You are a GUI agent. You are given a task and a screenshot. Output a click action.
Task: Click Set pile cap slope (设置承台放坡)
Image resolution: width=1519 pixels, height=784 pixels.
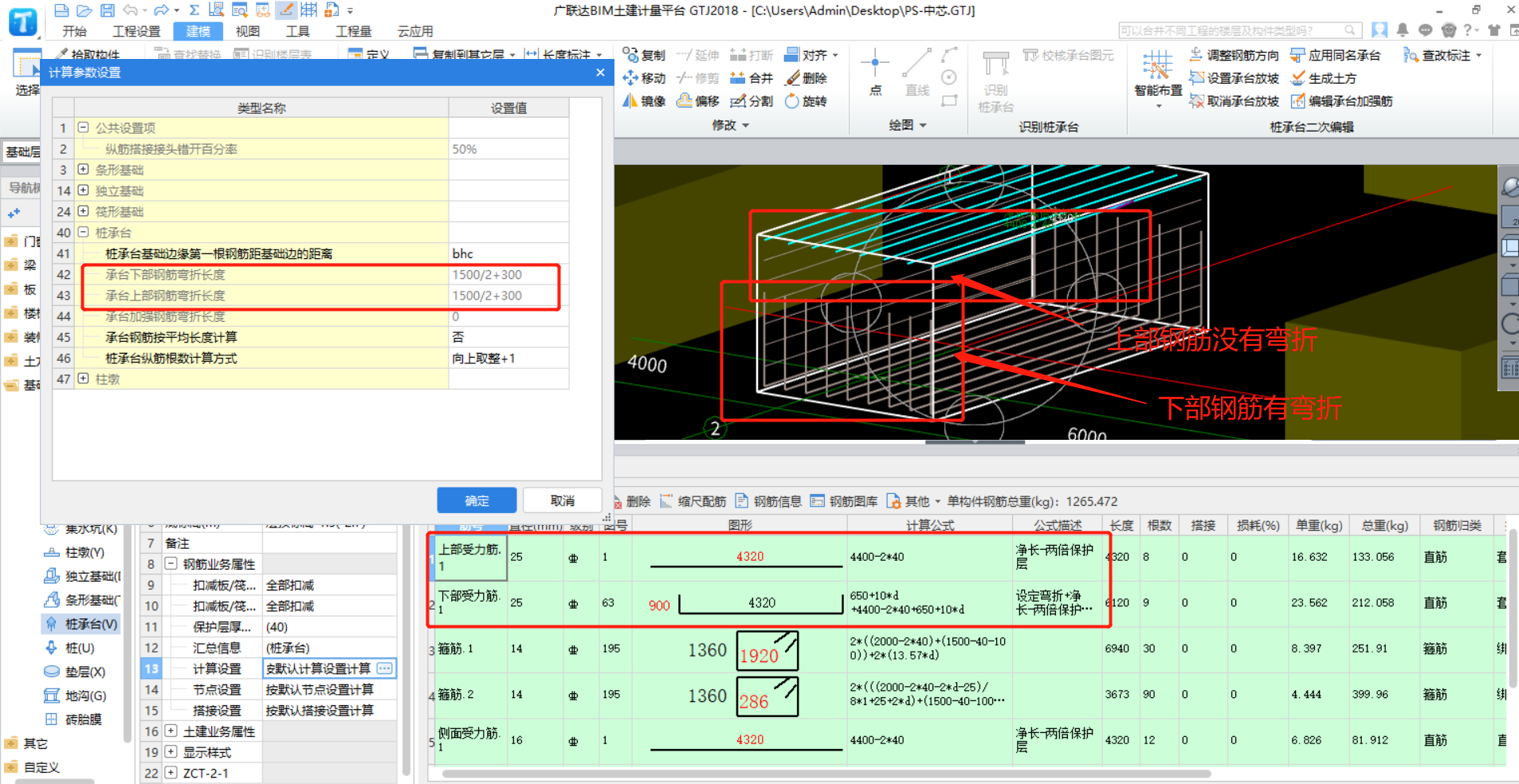click(1234, 78)
